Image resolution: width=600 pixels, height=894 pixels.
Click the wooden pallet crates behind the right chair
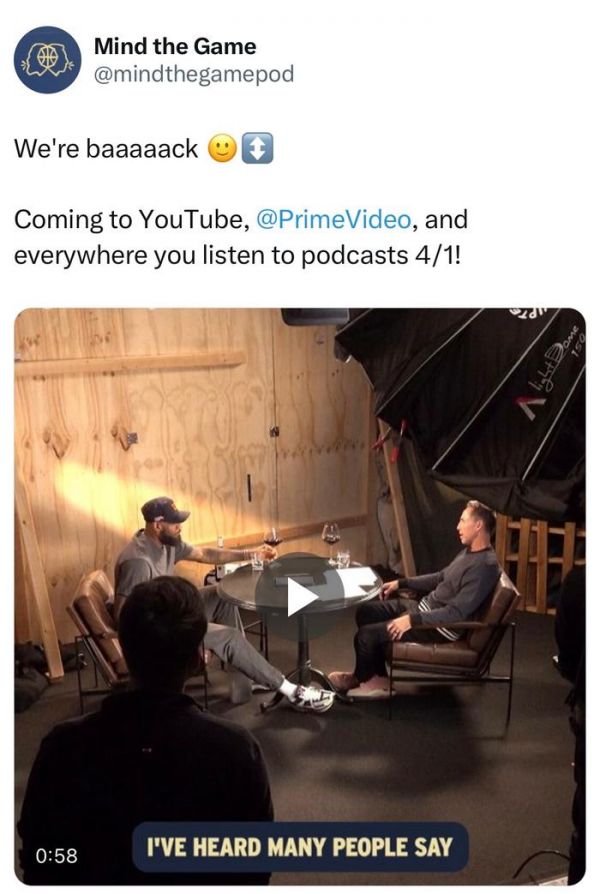[x=539, y=562]
